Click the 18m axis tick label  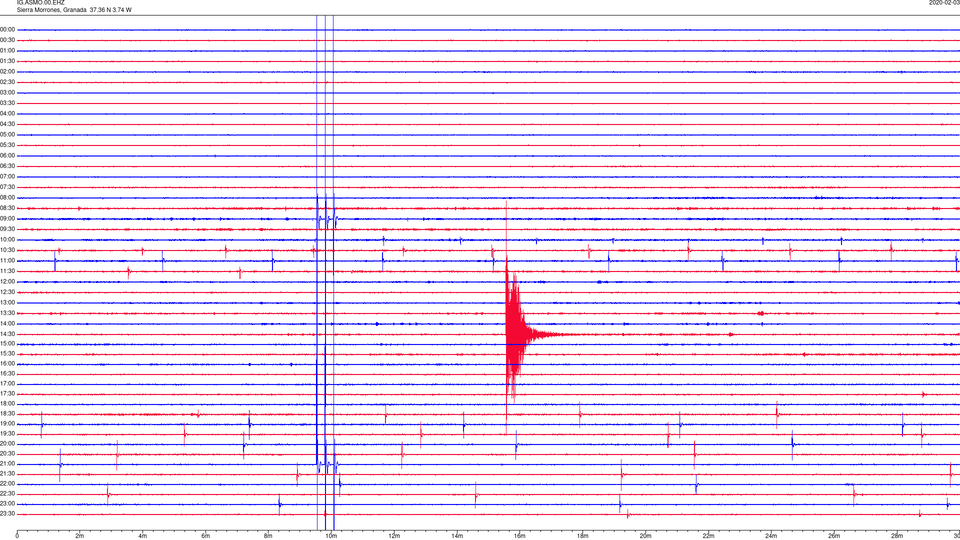click(x=582, y=536)
